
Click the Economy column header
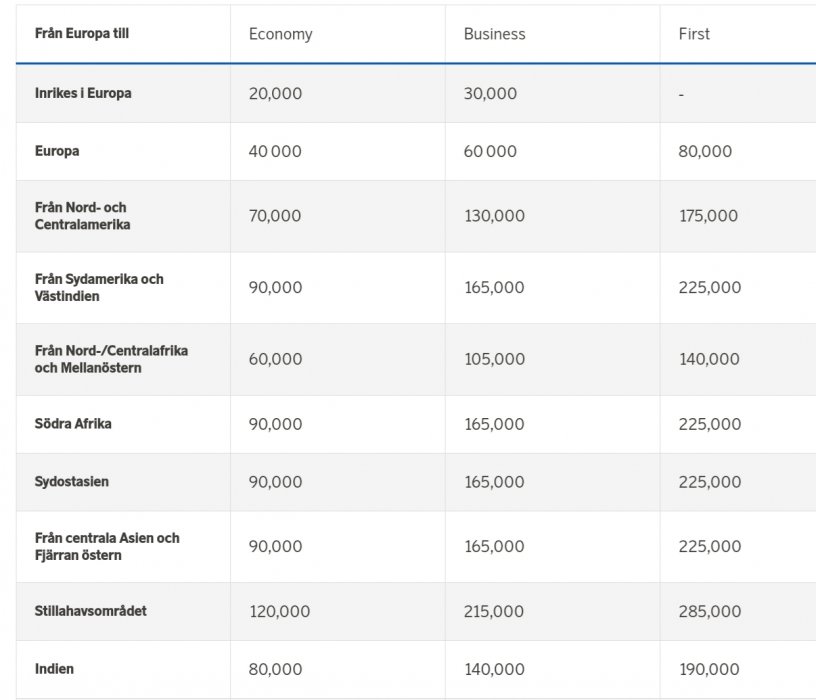280,34
